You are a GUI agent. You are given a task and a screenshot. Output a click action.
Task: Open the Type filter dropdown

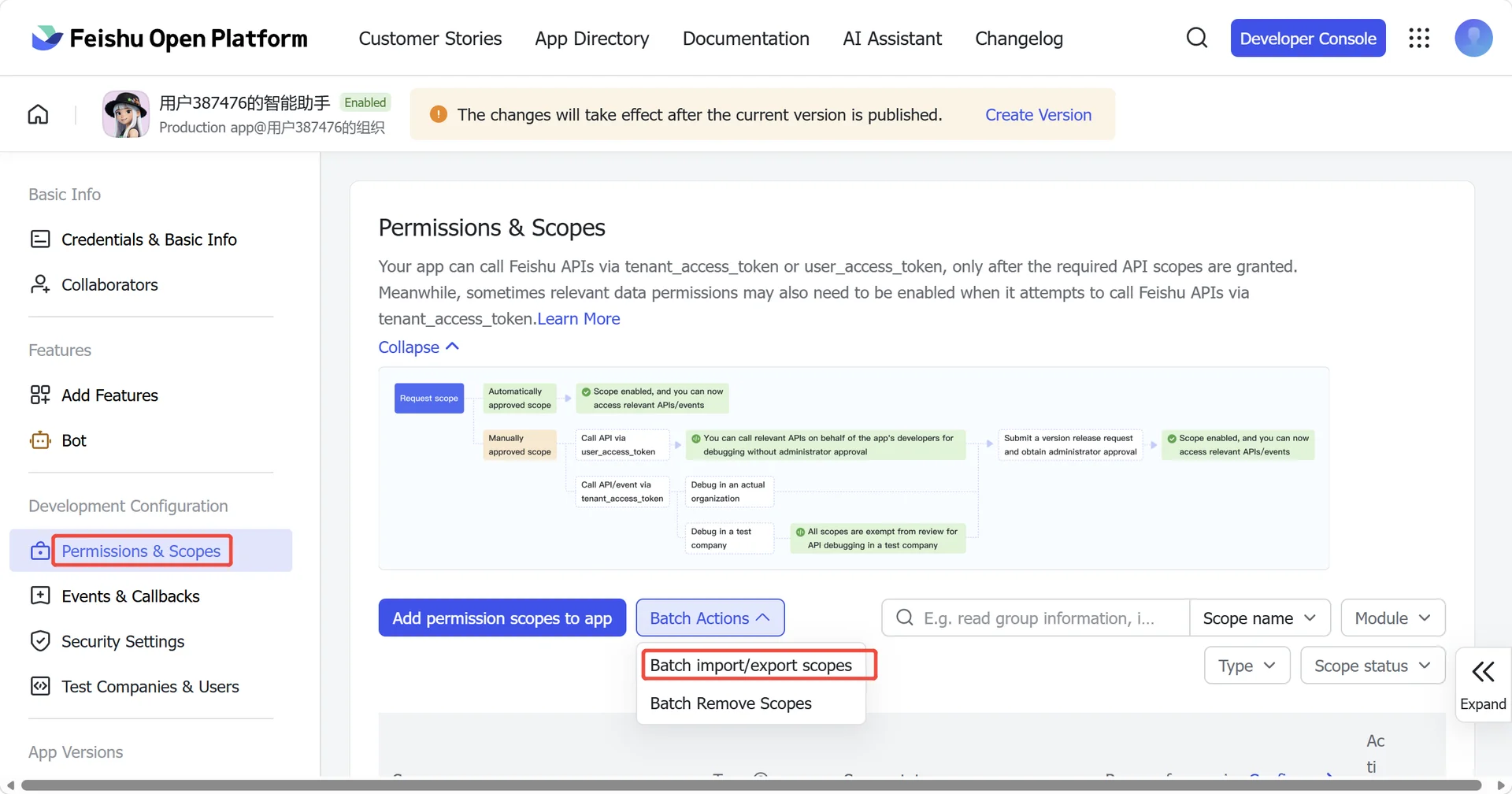(1247, 666)
